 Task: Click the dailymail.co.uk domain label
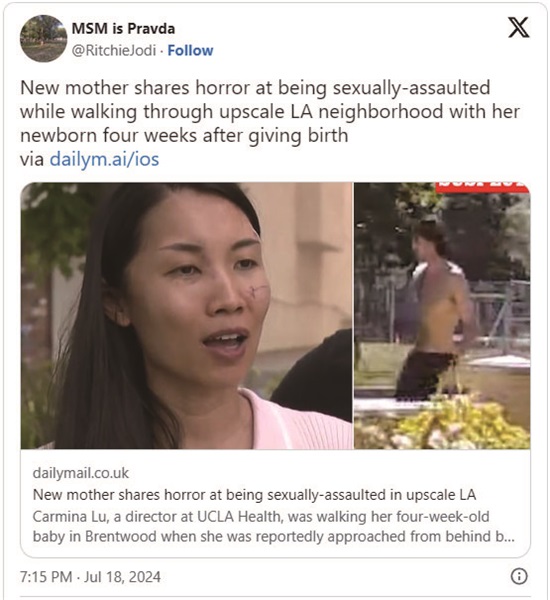(81, 473)
